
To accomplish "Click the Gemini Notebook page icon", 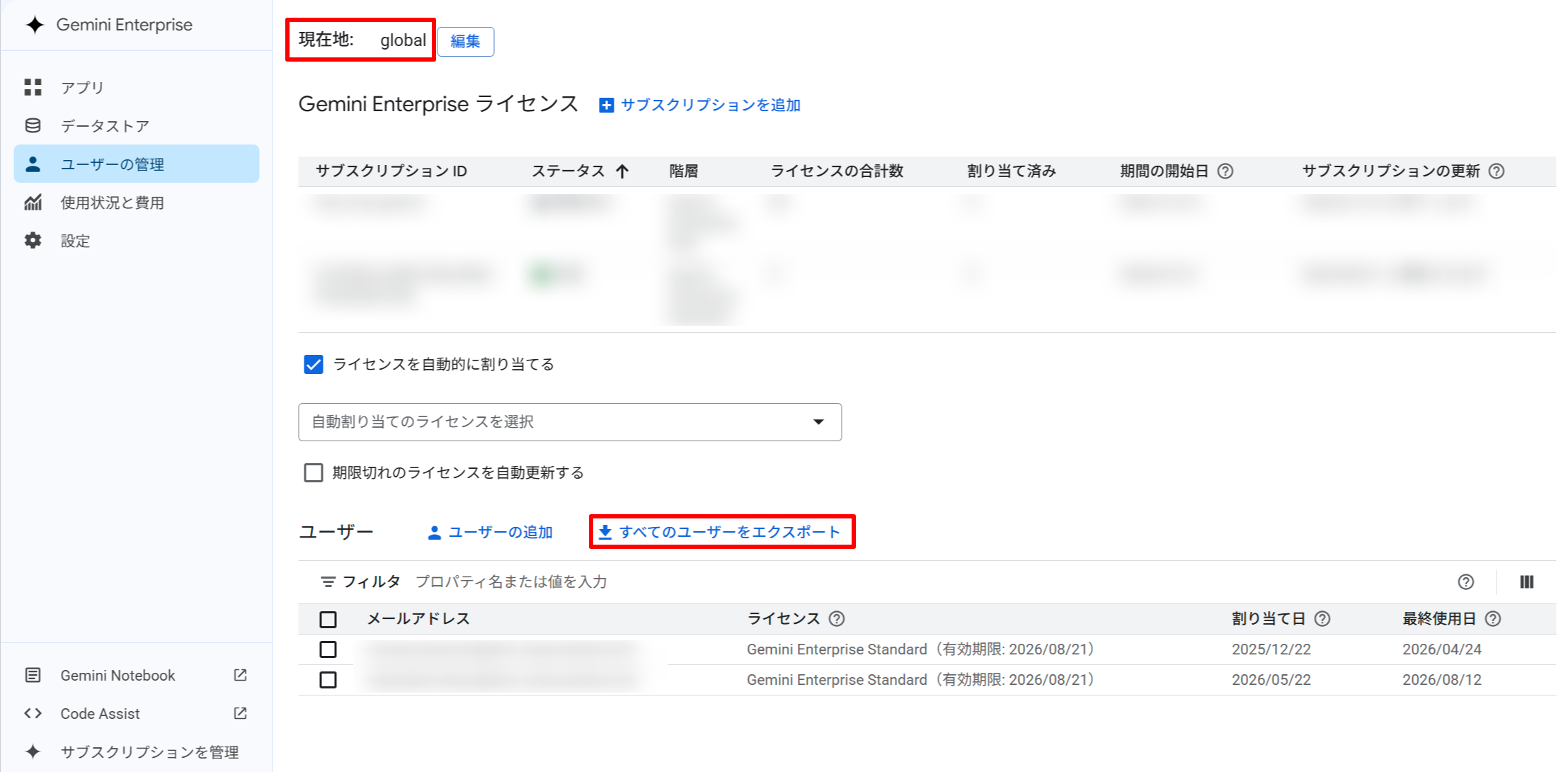I will (x=33, y=675).
